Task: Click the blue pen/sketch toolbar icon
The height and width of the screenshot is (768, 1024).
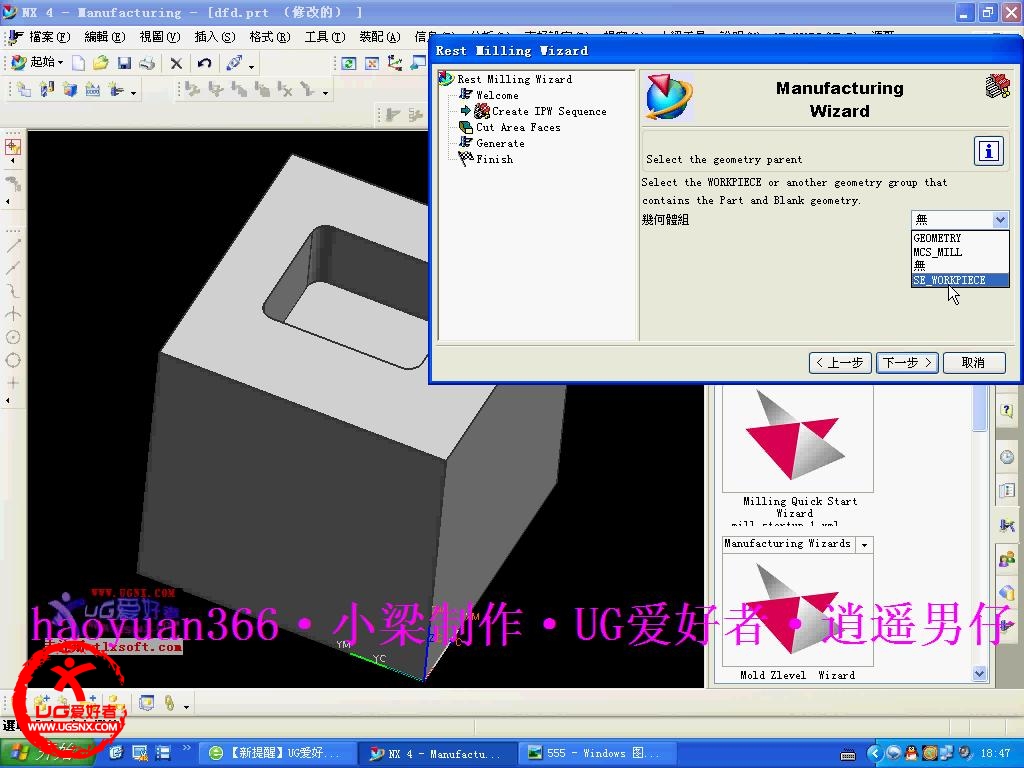Action: point(233,63)
